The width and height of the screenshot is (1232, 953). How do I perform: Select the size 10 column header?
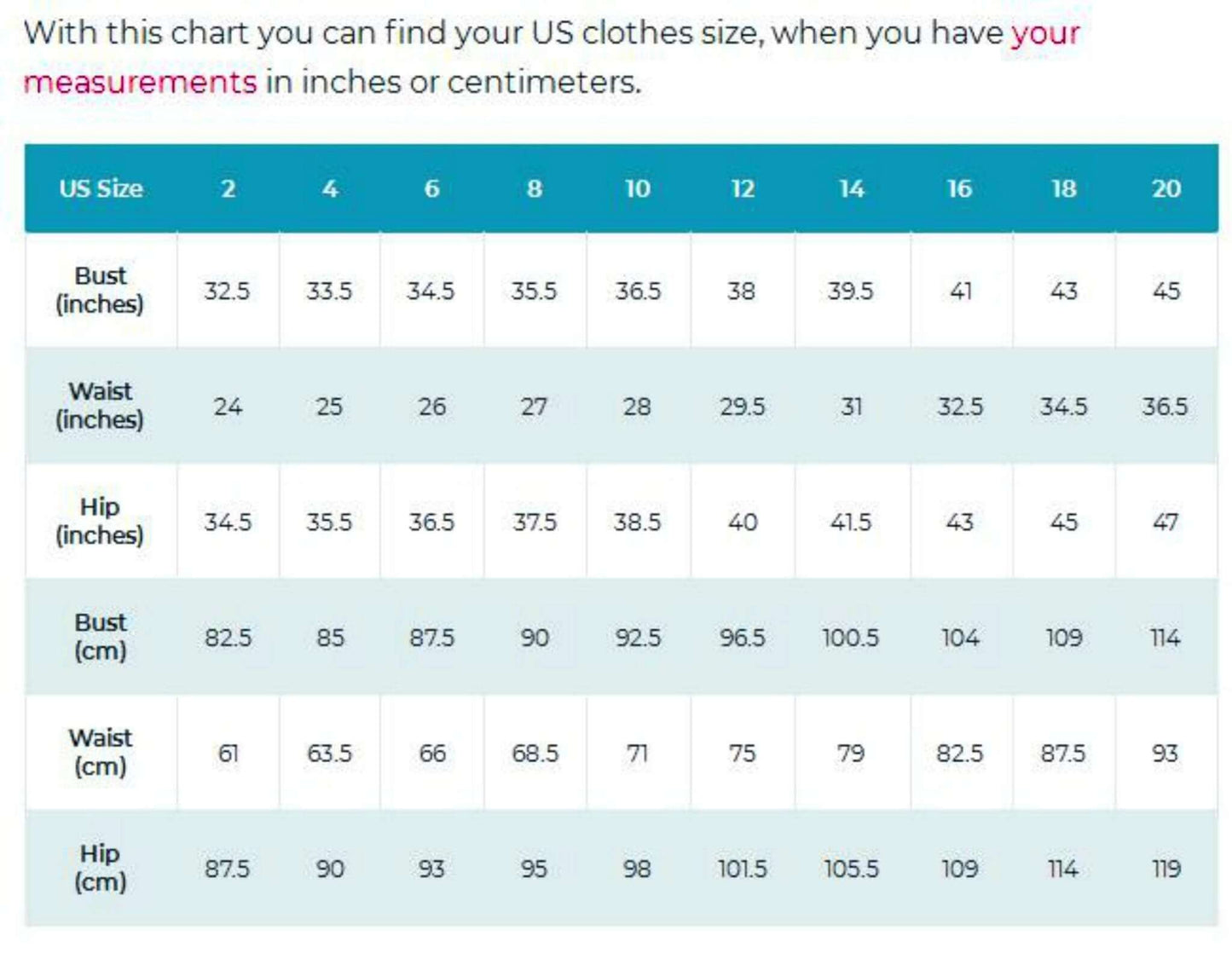(638, 188)
